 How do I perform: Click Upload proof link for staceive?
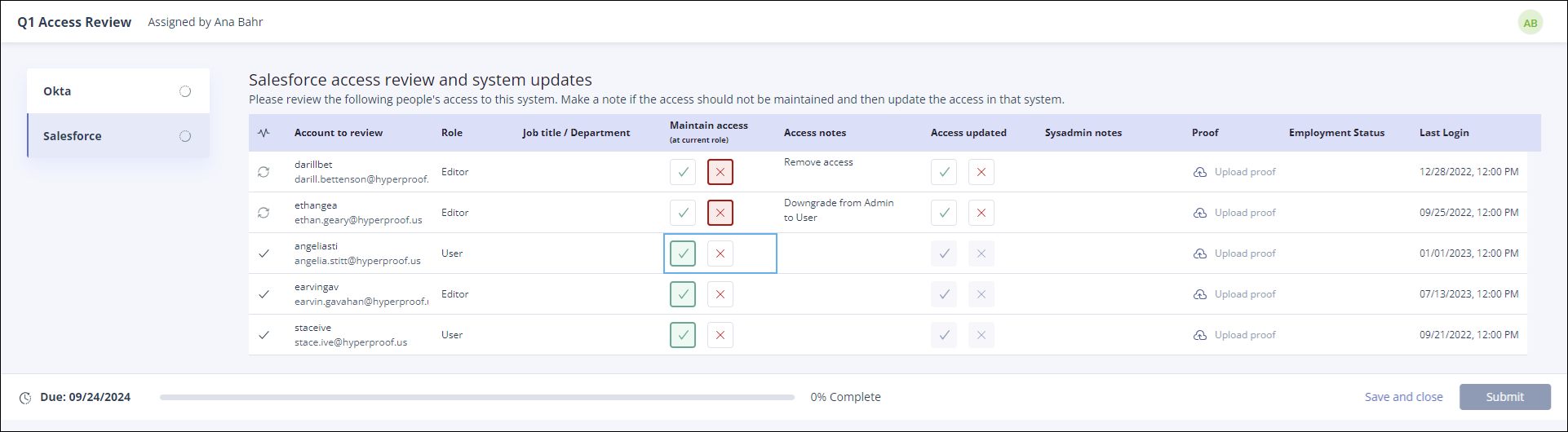point(1245,335)
